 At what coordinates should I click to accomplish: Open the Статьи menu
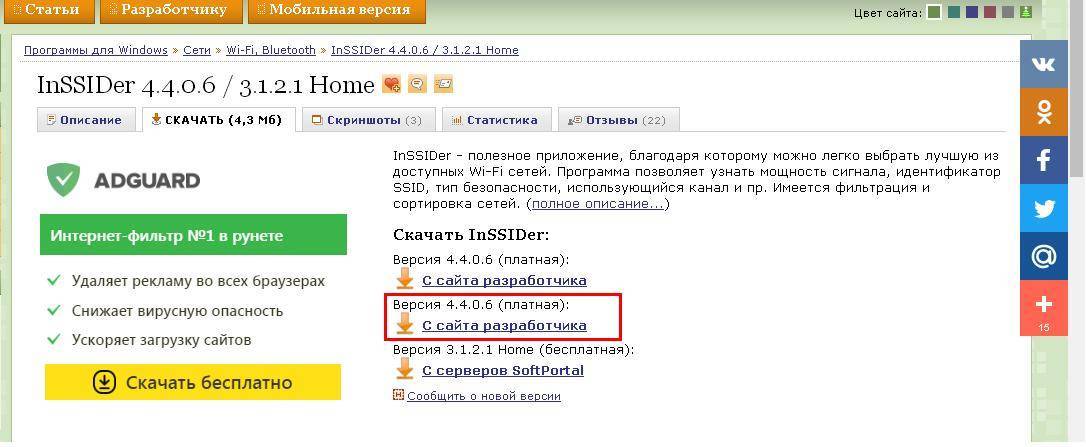47,10
